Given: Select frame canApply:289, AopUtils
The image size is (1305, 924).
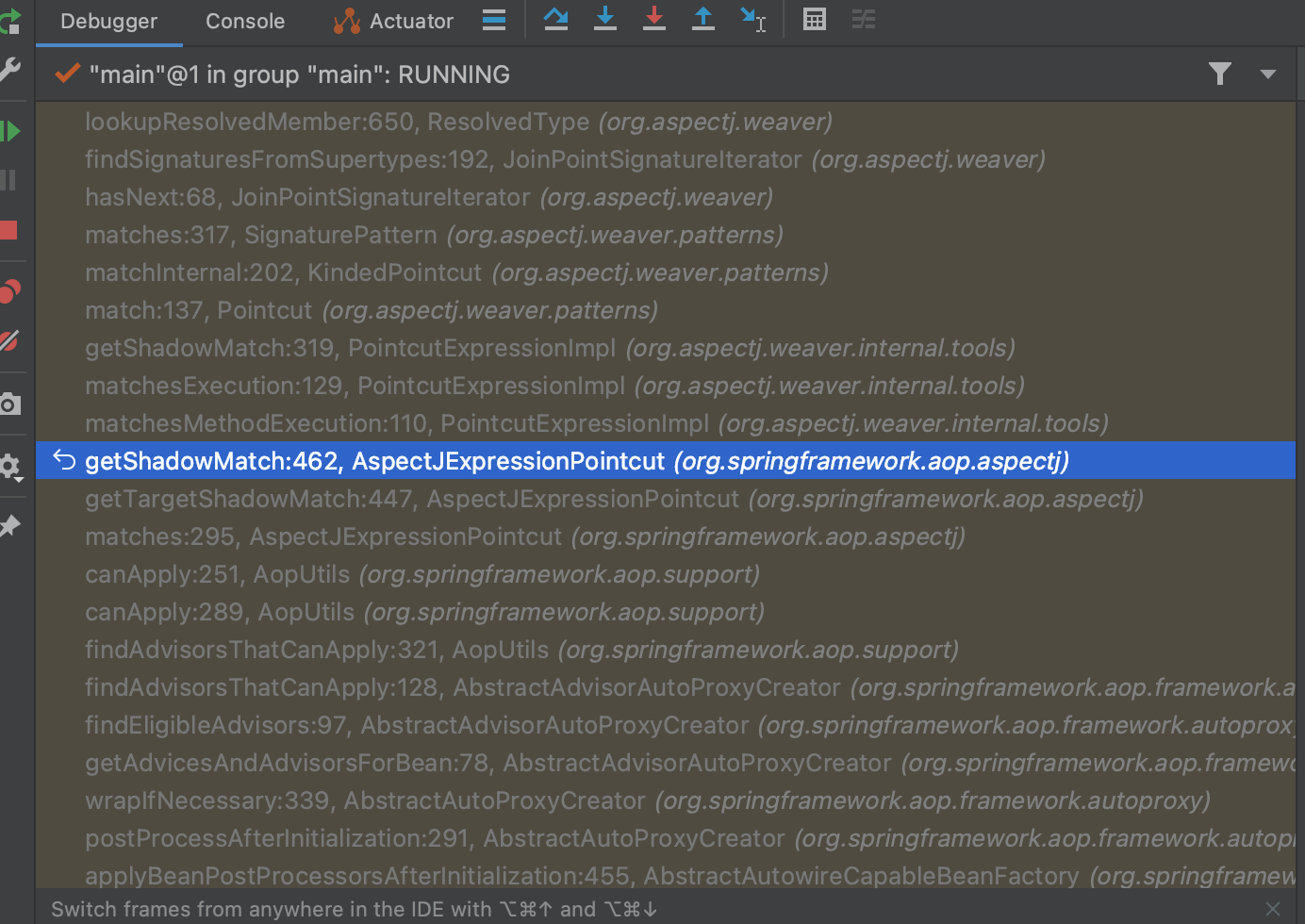Looking at the screenshot, I should coord(665,612).
